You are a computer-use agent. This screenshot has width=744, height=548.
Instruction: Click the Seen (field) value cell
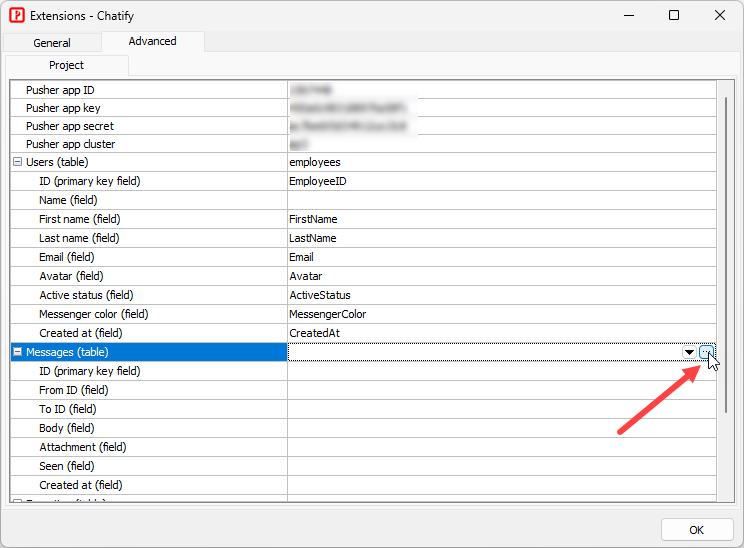502,466
